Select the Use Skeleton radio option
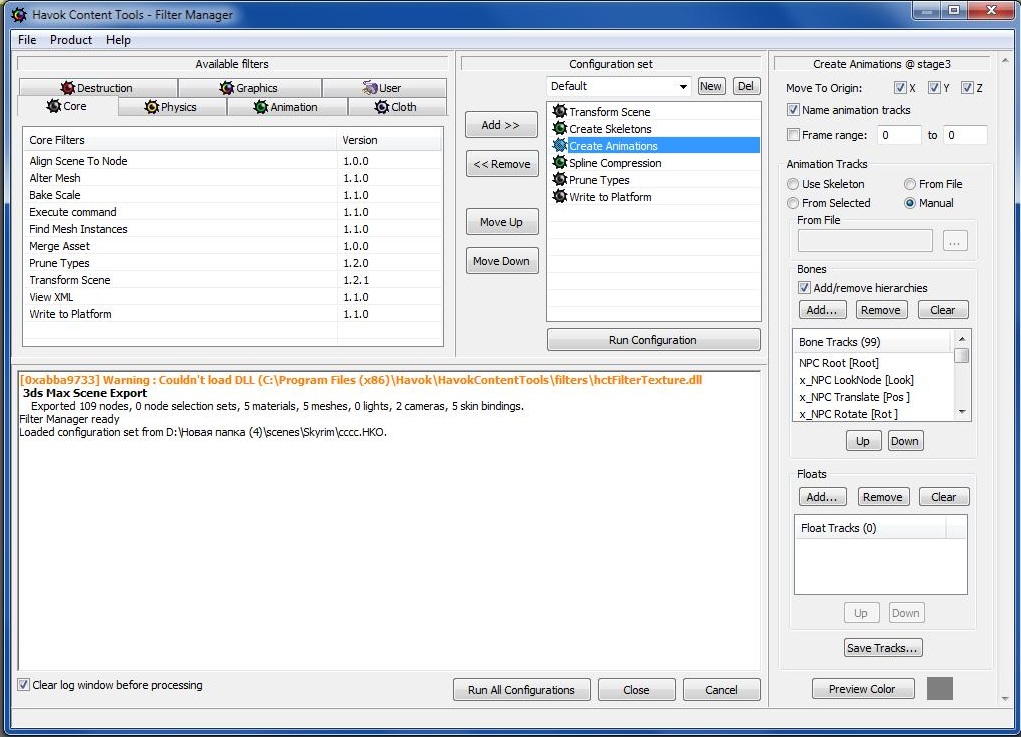1021x737 pixels. pos(793,184)
